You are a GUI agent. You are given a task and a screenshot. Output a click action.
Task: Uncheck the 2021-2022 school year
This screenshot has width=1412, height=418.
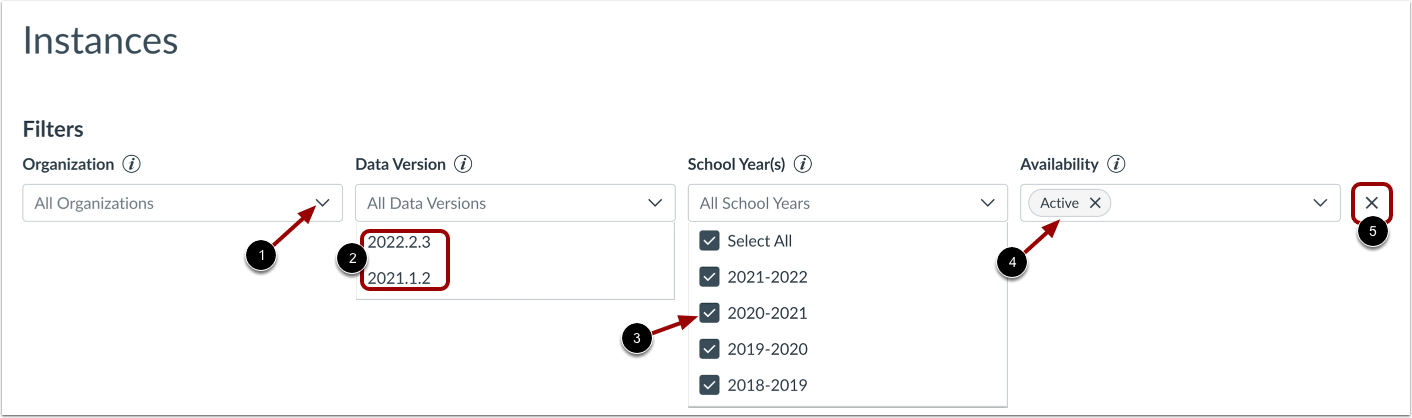click(x=709, y=277)
